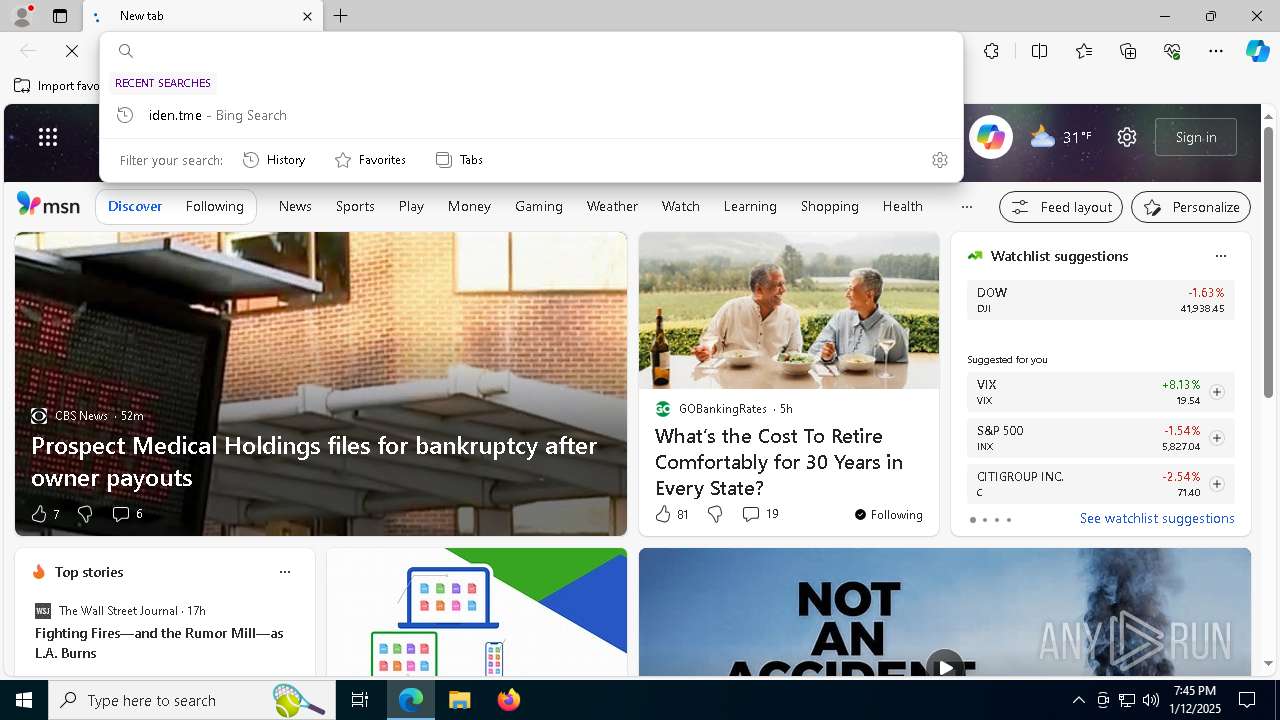
Task: Add VIX to watchlist
Action: (x=1217, y=392)
